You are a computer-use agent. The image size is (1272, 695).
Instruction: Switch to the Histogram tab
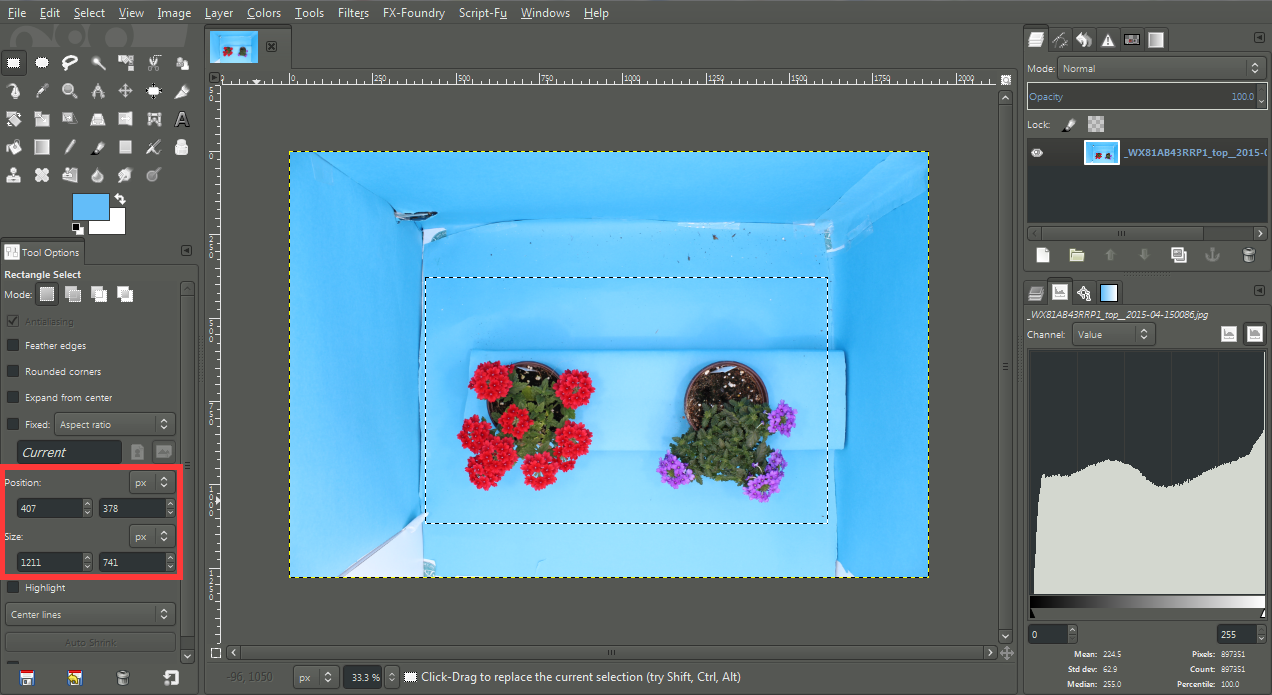[x=1059, y=292]
